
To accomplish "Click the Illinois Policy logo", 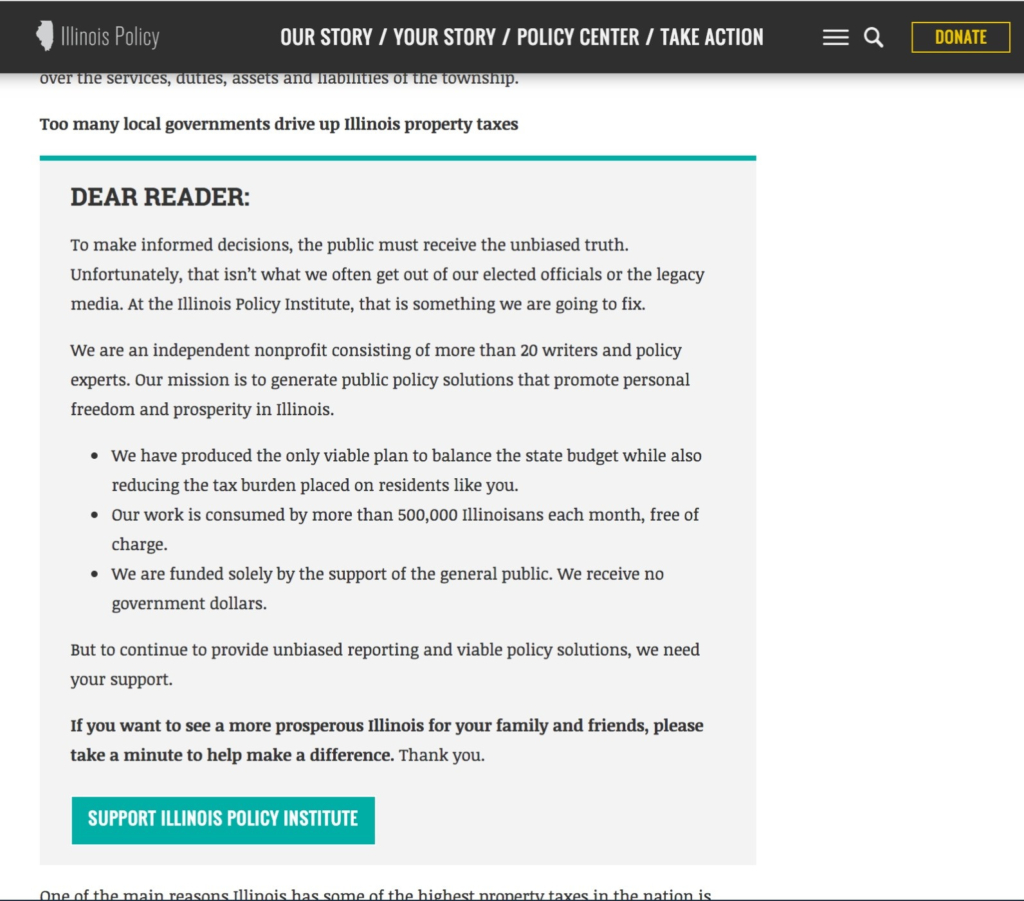I will coord(98,36).
